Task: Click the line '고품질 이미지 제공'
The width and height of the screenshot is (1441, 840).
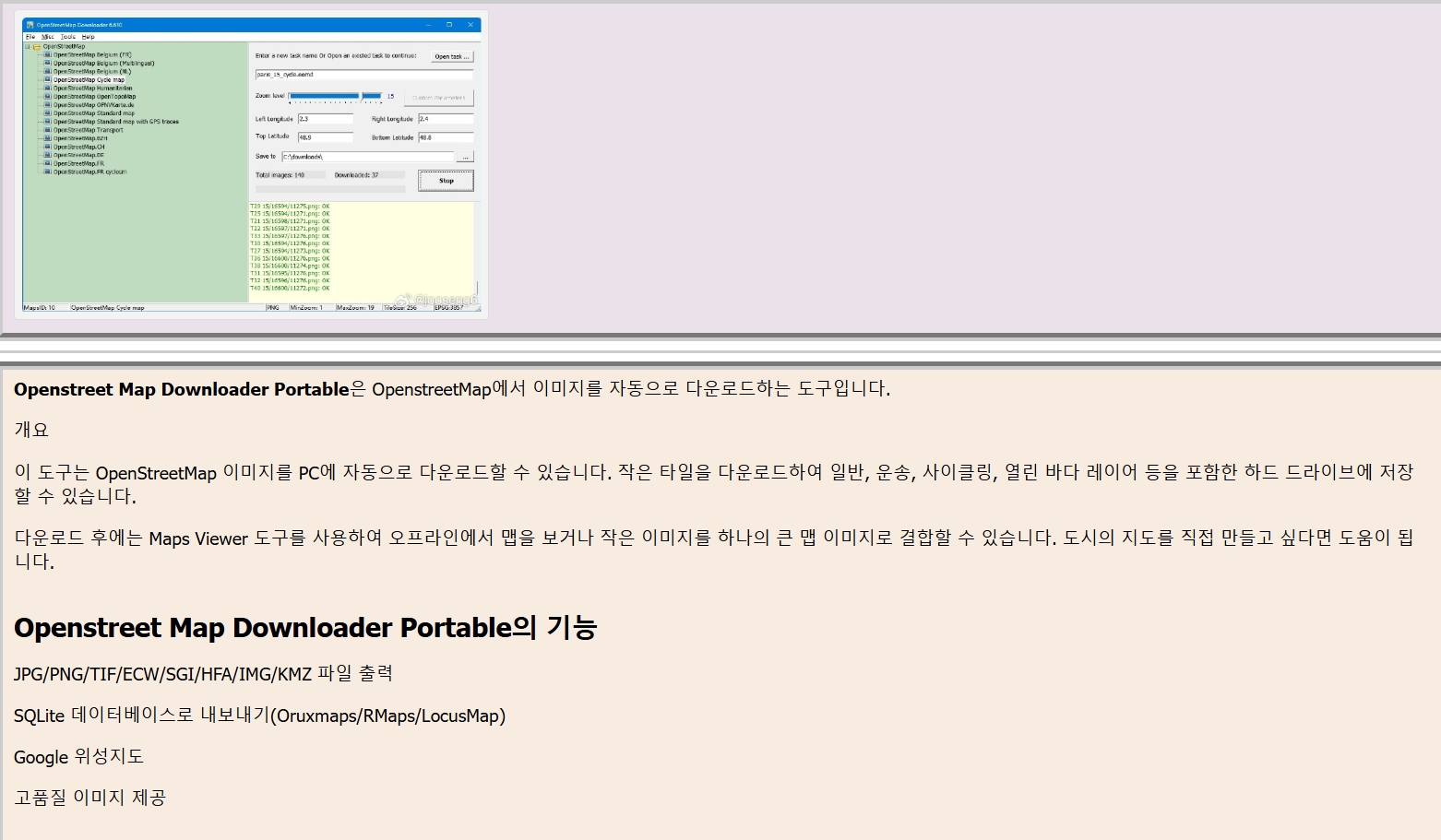Action: tap(89, 798)
